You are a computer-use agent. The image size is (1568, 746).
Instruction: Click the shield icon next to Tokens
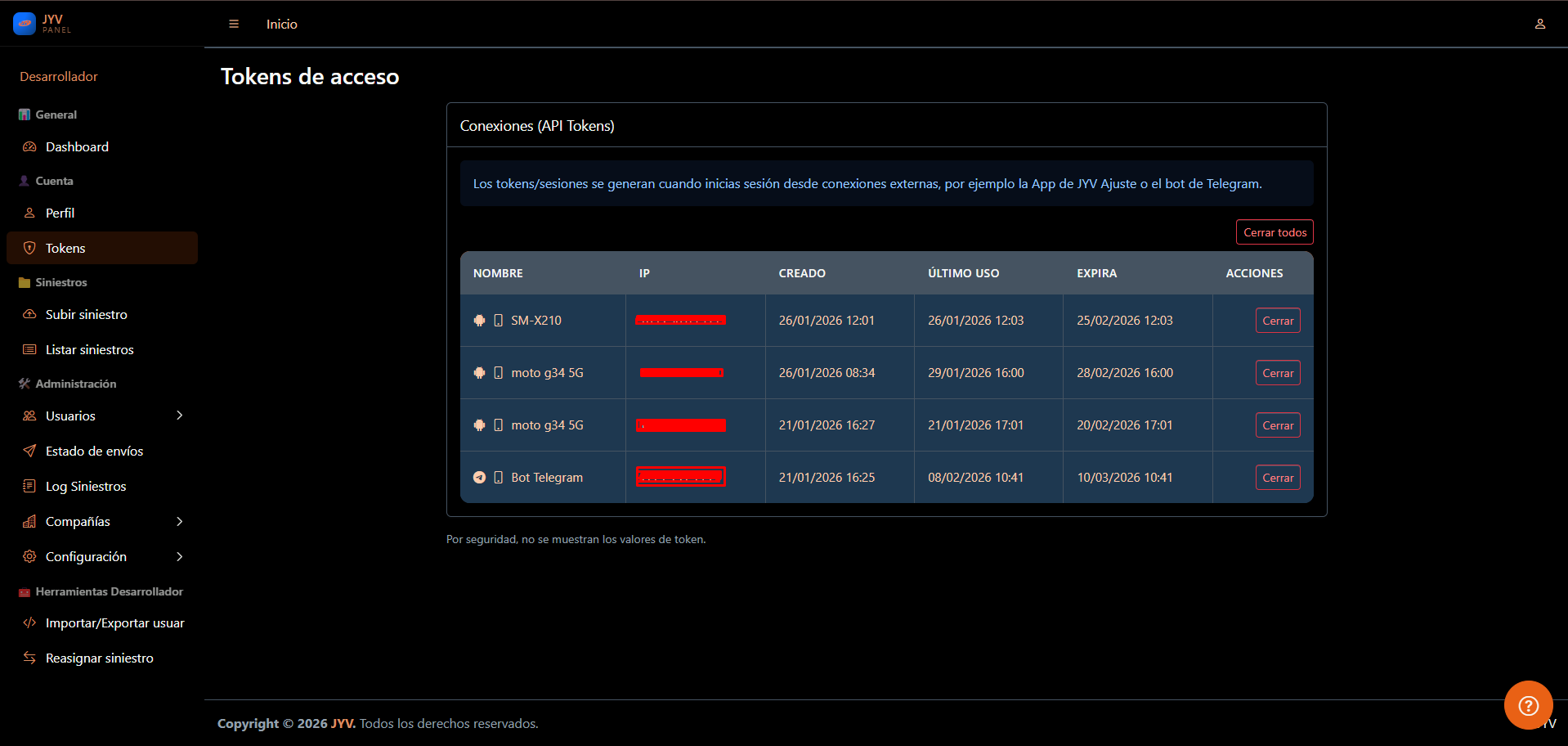point(29,248)
